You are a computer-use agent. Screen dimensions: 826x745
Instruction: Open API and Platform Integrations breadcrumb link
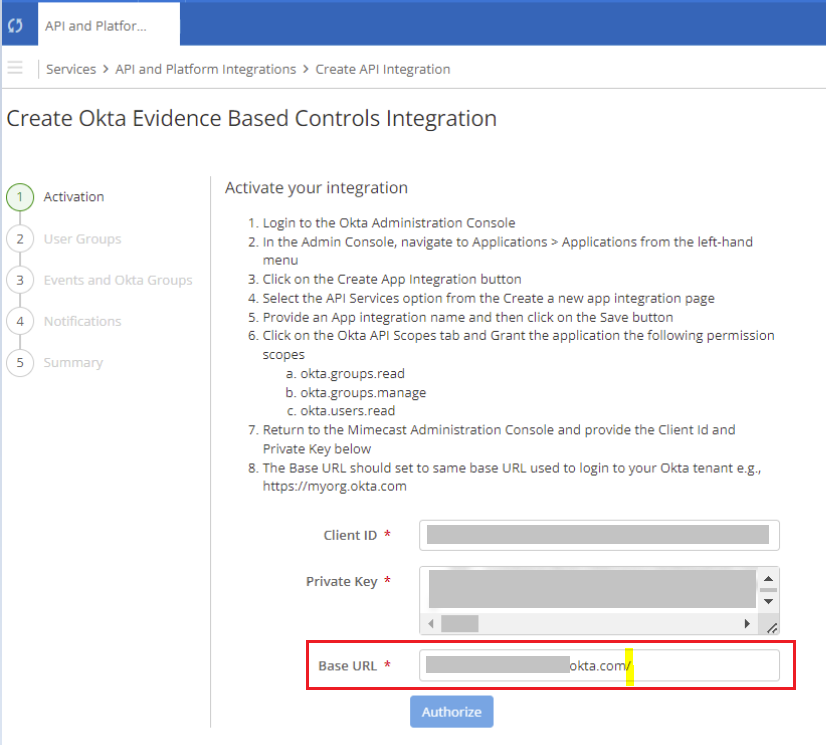(205, 69)
